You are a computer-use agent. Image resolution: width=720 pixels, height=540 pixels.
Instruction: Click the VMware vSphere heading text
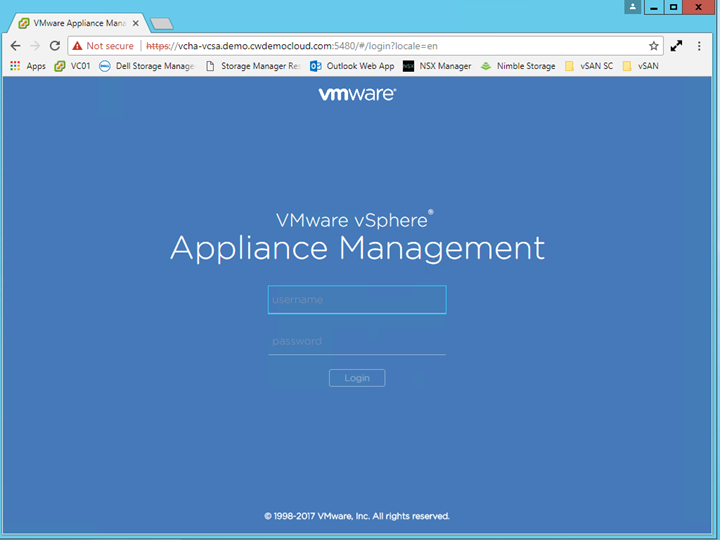354,220
